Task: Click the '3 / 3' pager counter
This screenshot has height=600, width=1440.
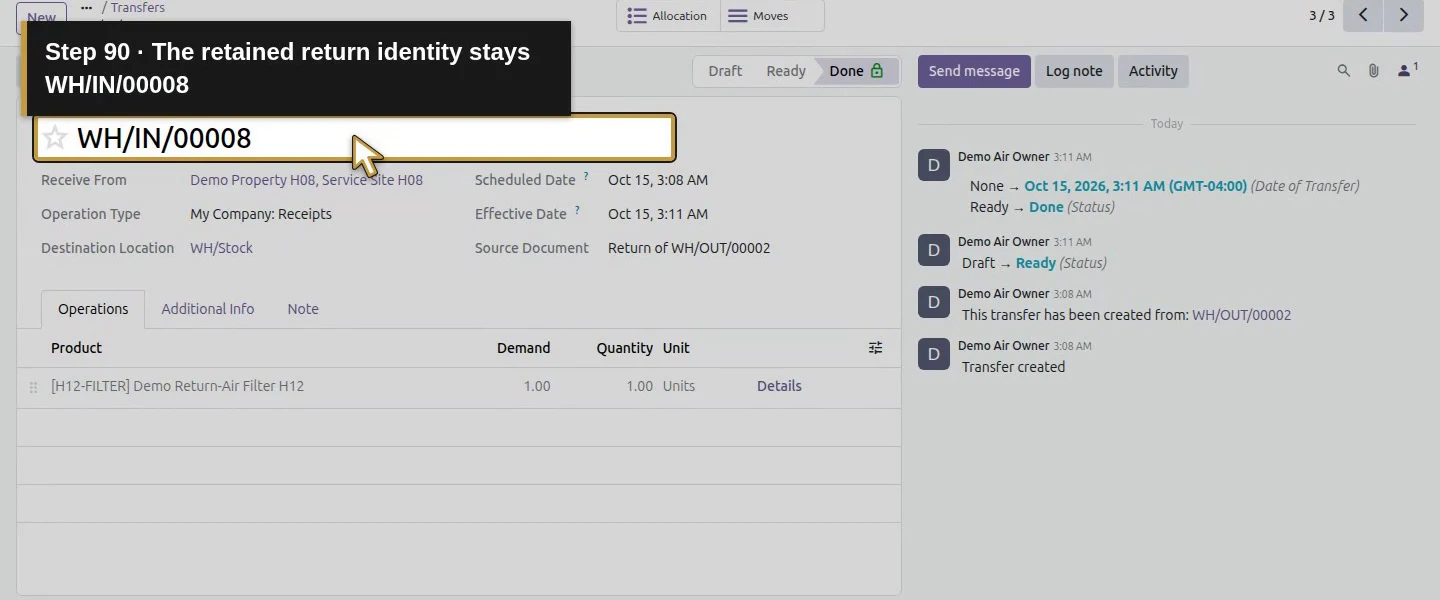Action: 1321,15
